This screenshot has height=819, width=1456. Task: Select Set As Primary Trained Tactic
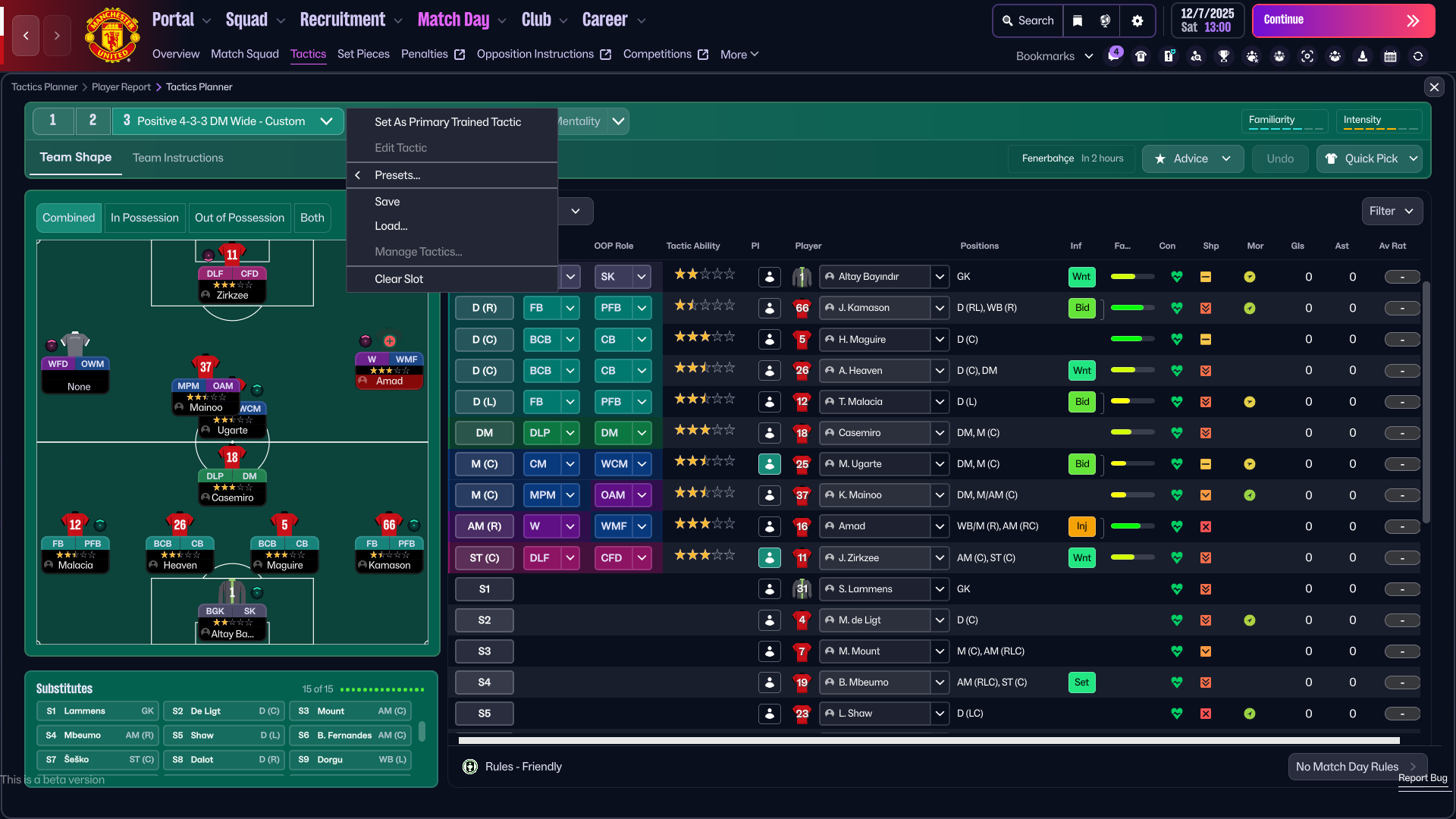[448, 122]
